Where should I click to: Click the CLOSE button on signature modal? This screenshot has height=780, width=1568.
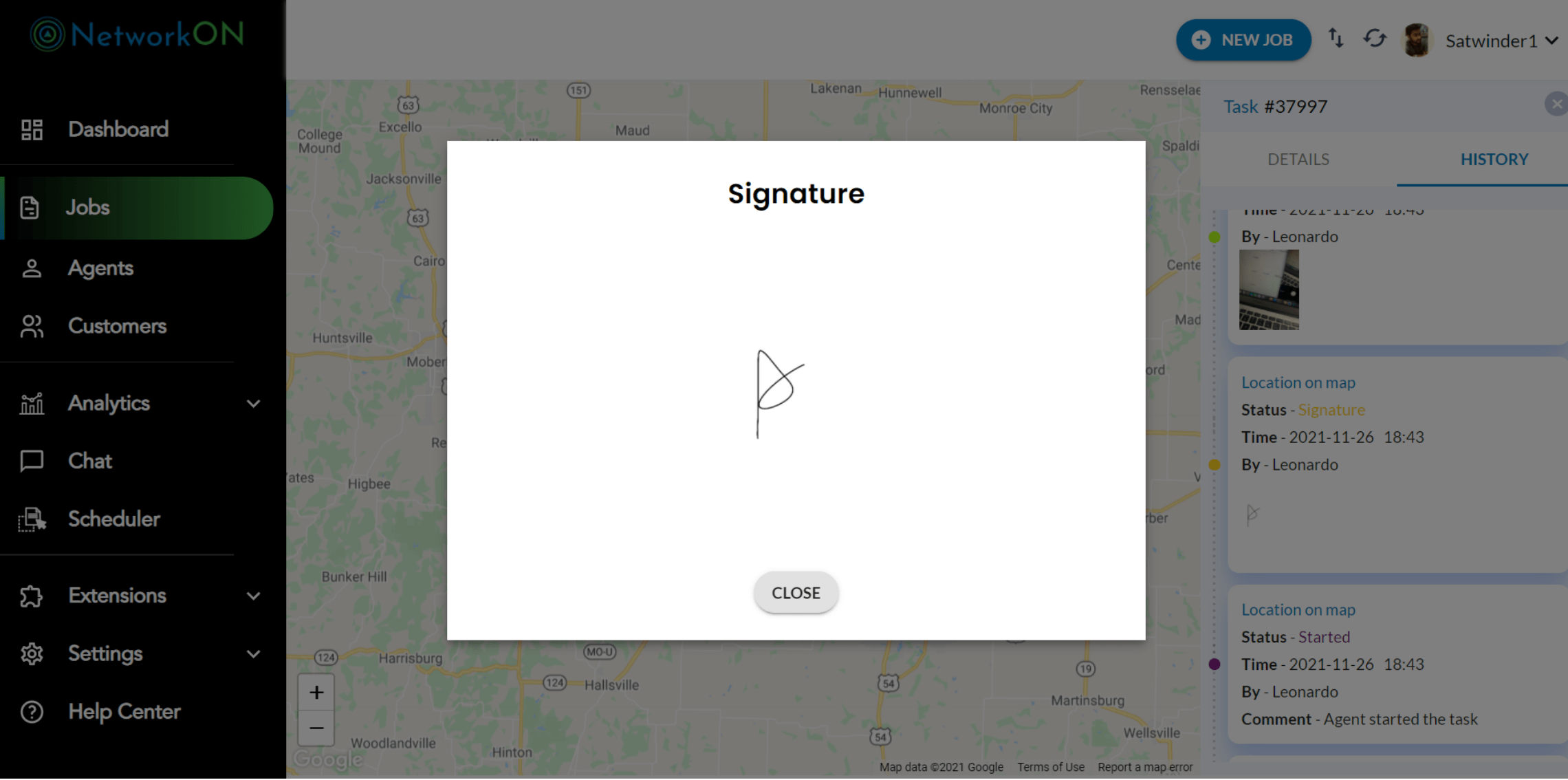pyautogui.click(x=795, y=591)
